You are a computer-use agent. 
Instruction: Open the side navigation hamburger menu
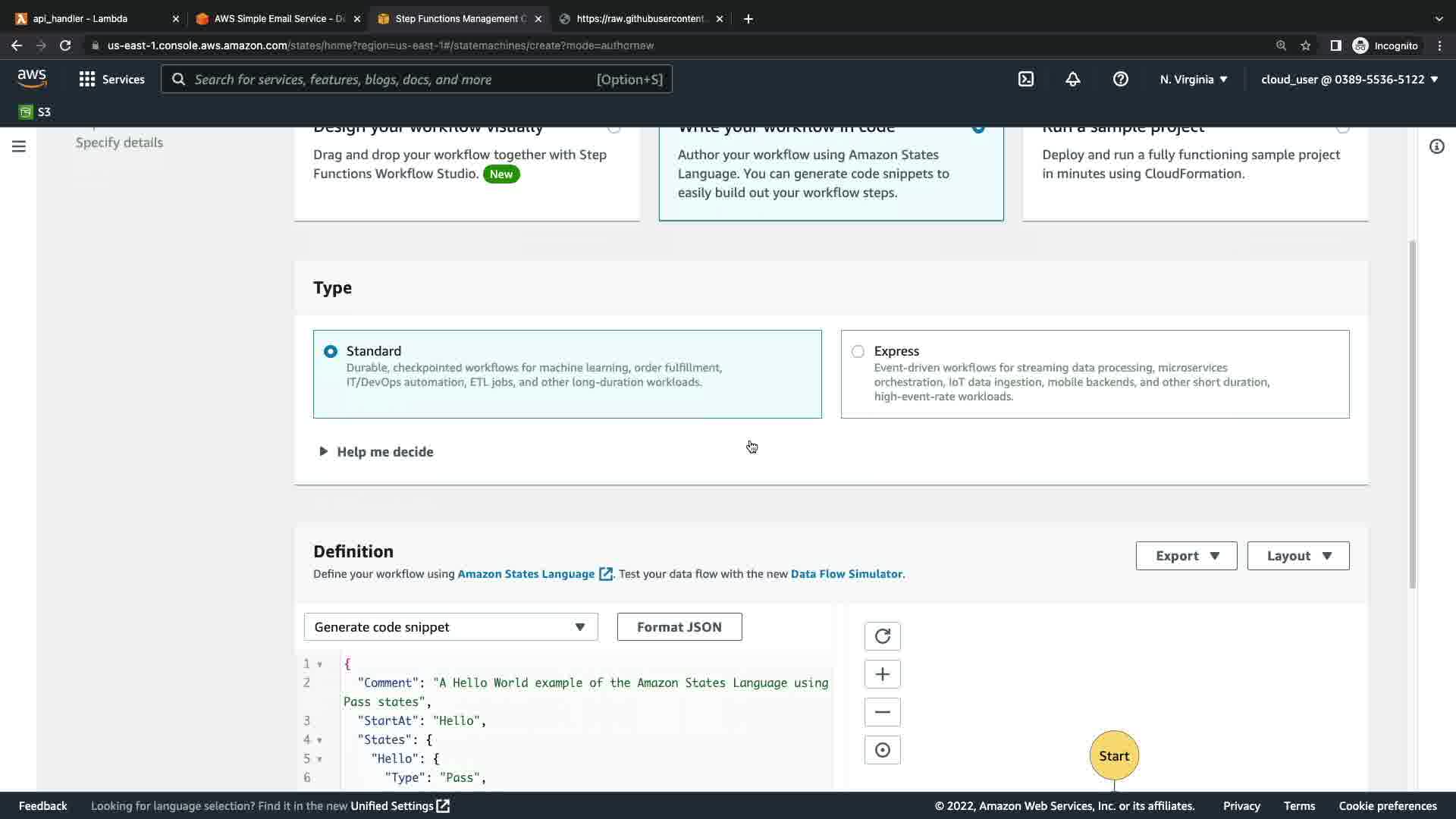pyautogui.click(x=19, y=146)
